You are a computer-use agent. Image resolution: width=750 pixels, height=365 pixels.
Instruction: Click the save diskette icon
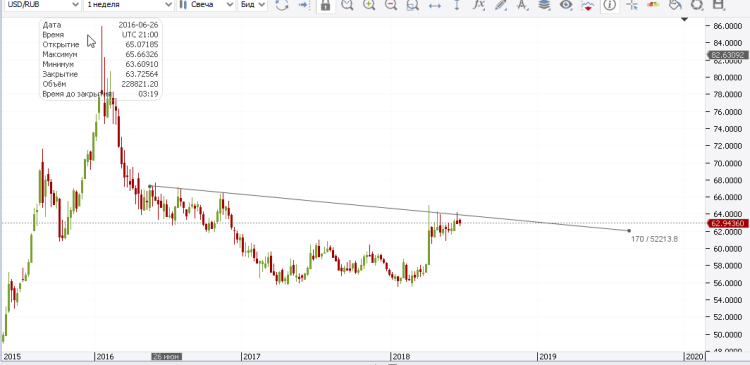tap(718, 5)
